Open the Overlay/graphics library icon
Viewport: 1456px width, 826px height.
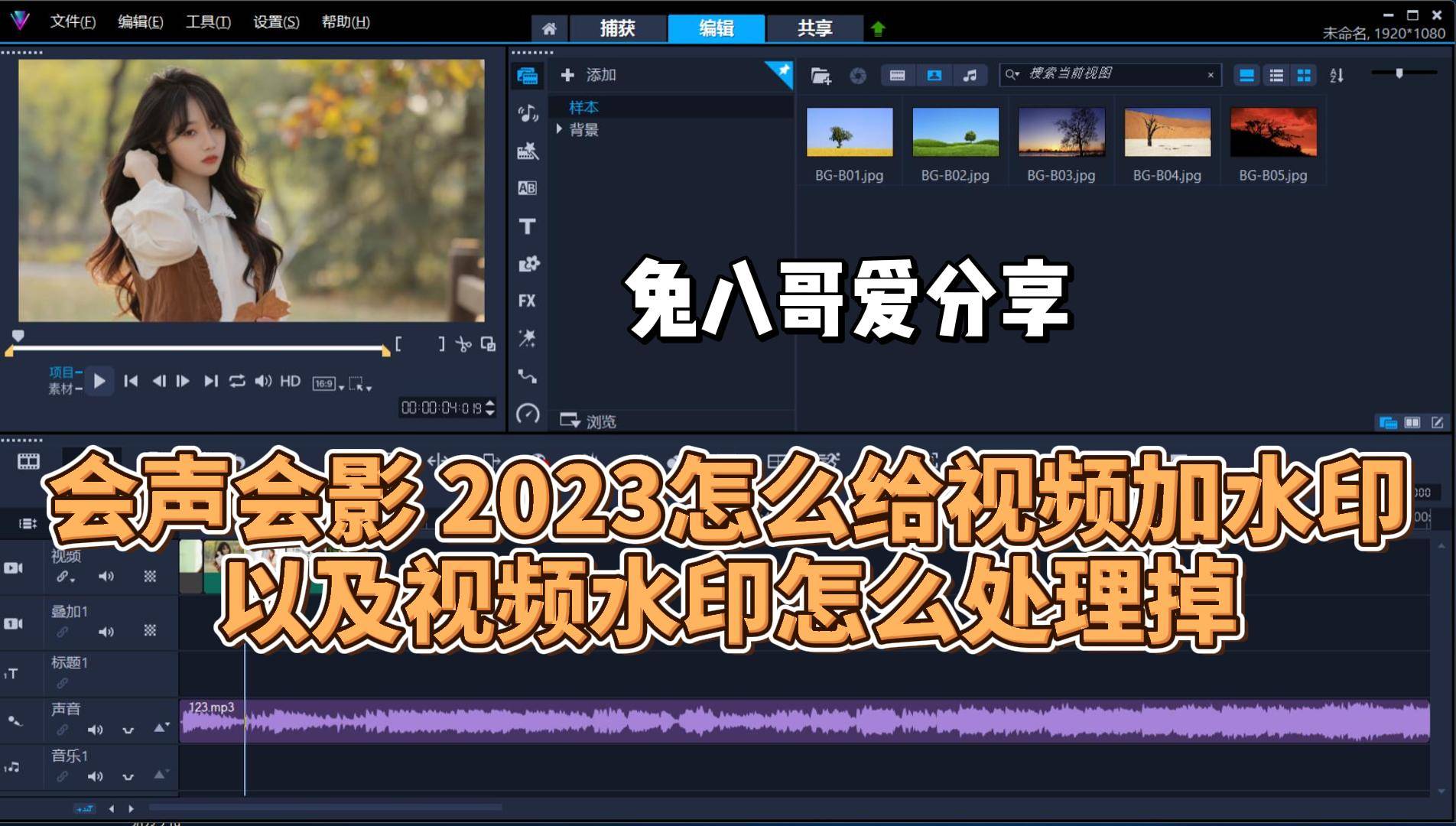coord(528,264)
